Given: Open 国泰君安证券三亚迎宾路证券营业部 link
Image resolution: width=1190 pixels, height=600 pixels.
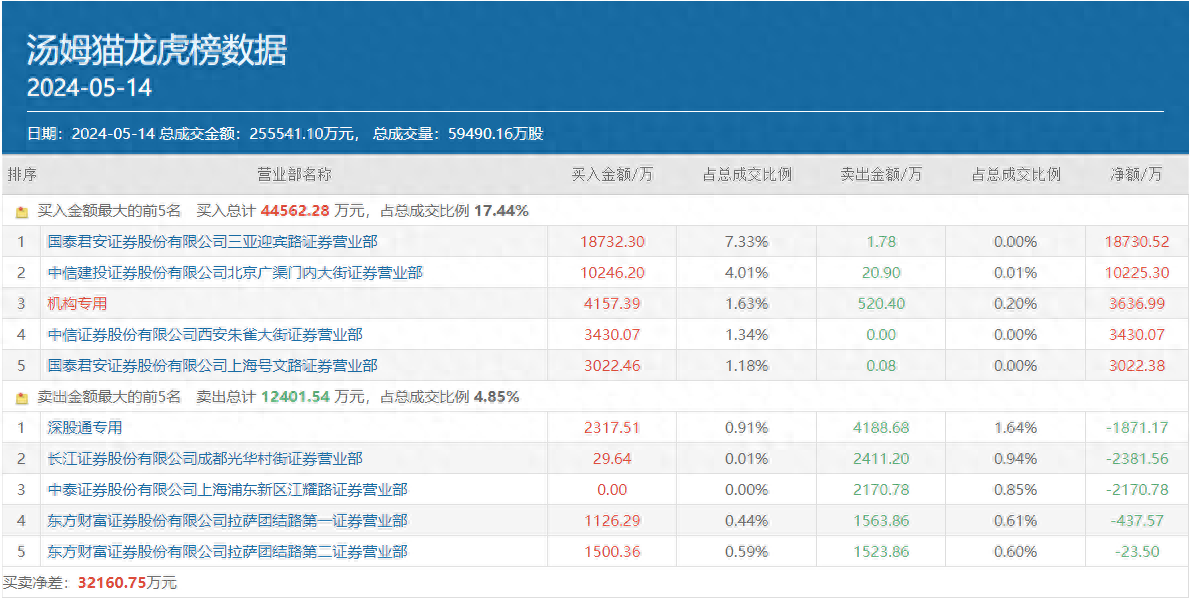Looking at the screenshot, I should point(212,242).
